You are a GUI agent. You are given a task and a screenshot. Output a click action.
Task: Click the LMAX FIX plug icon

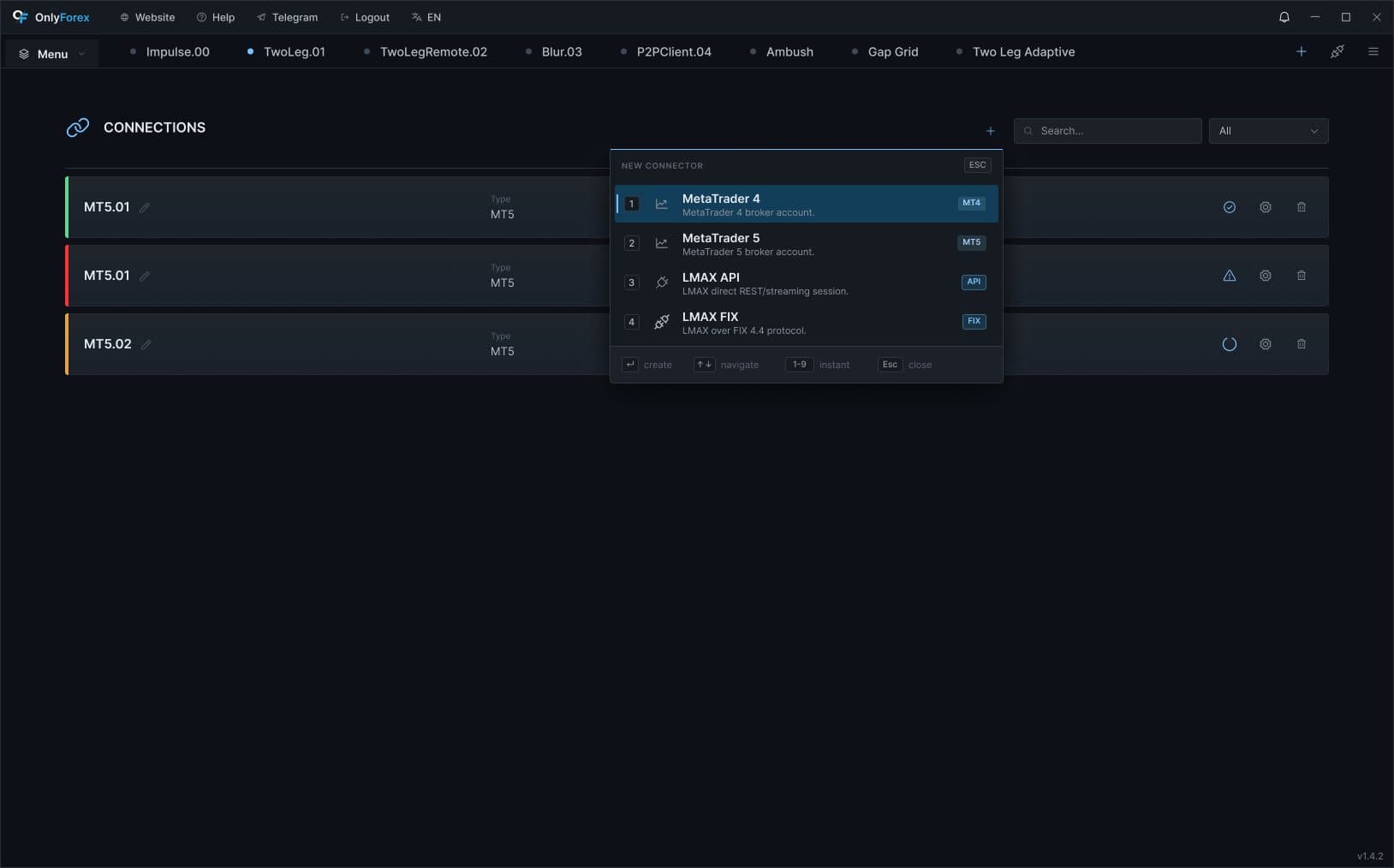pyautogui.click(x=662, y=322)
